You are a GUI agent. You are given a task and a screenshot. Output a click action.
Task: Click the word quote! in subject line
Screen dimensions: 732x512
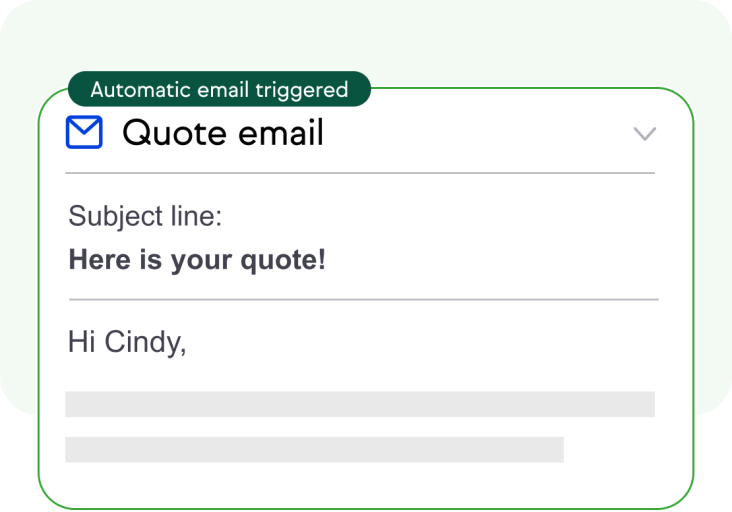(283, 260)
